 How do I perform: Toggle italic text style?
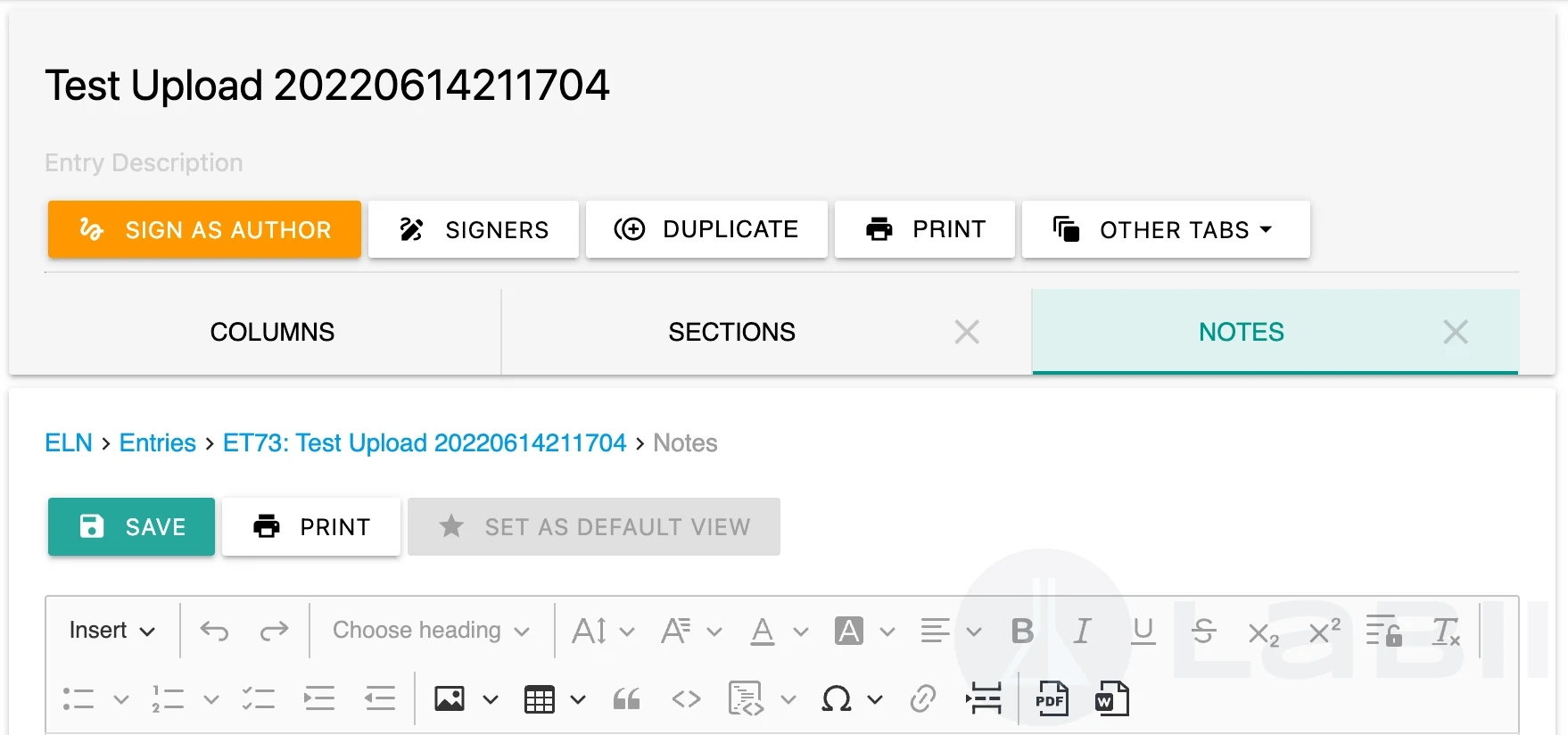(1082, 631)
